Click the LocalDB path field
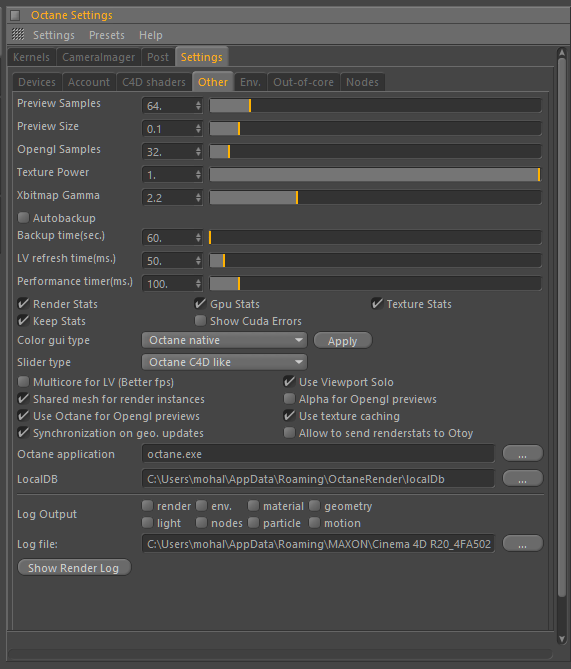Image resolution: width=571 pixels, height=669 pixels. pyautogui.click(x=318, y=479)
